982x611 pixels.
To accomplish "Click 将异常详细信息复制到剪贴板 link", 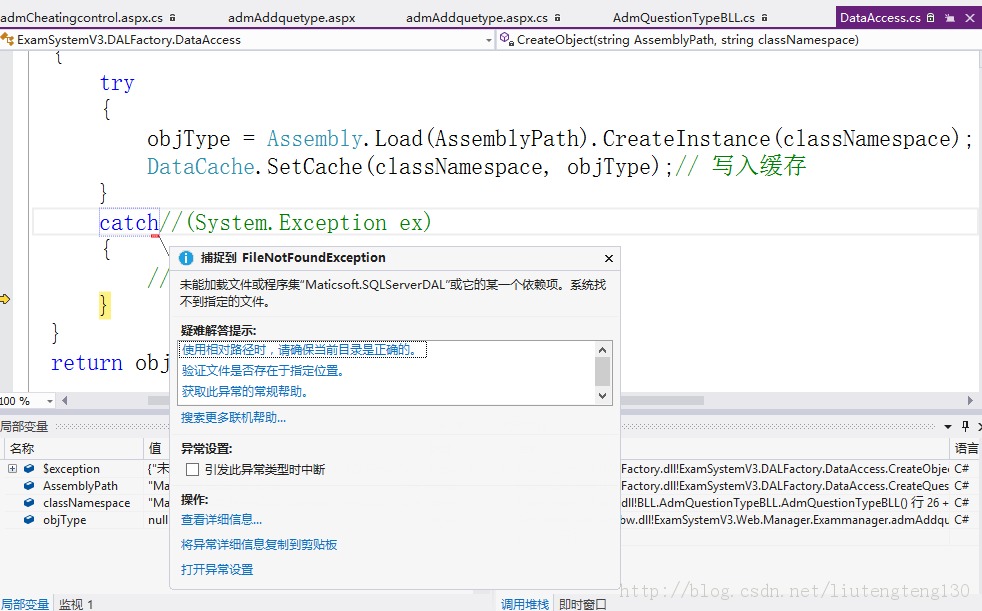I will (259, 545).
